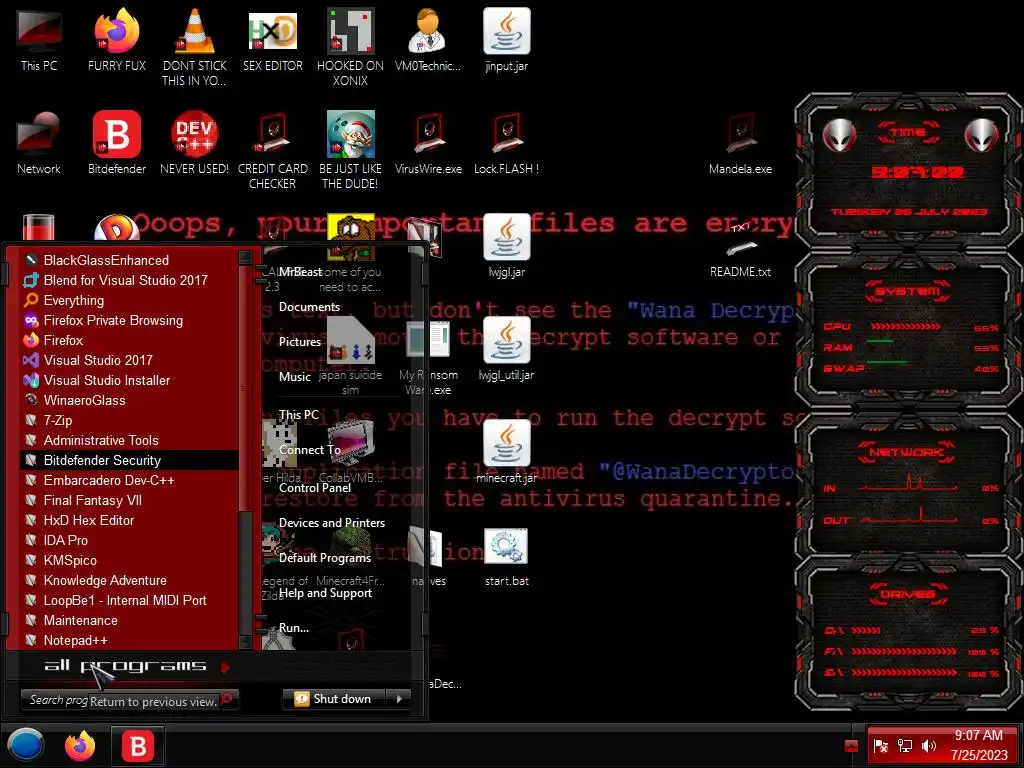Launch the HOOKED ON XONIX icon
Viewport: 1024px width, 768px height.
(x=350, y=47)
